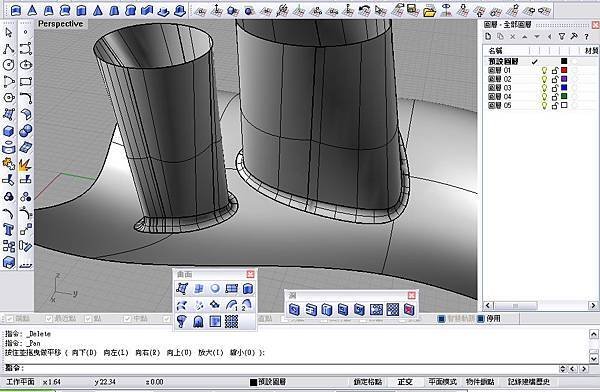The width and height of the screenshot is (600, 392).
Task: Click the blue color swatch of 圖層 03
Action: 564,88
